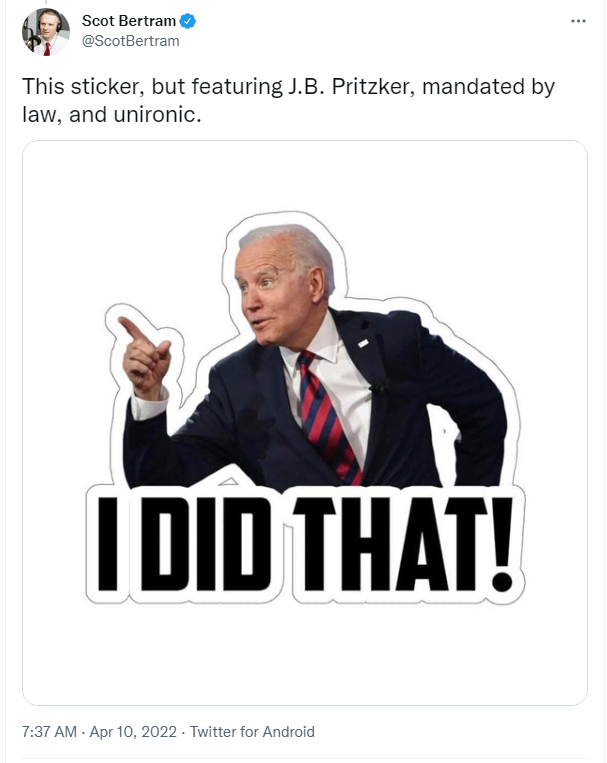Open the 7:37 AM timestamp link

49,732
